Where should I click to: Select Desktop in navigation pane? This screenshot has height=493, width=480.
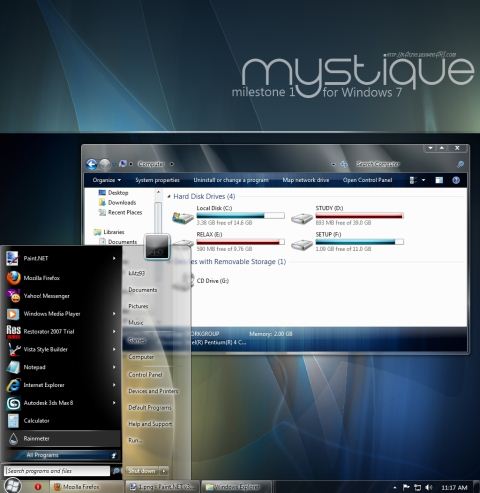pos(113,193)
